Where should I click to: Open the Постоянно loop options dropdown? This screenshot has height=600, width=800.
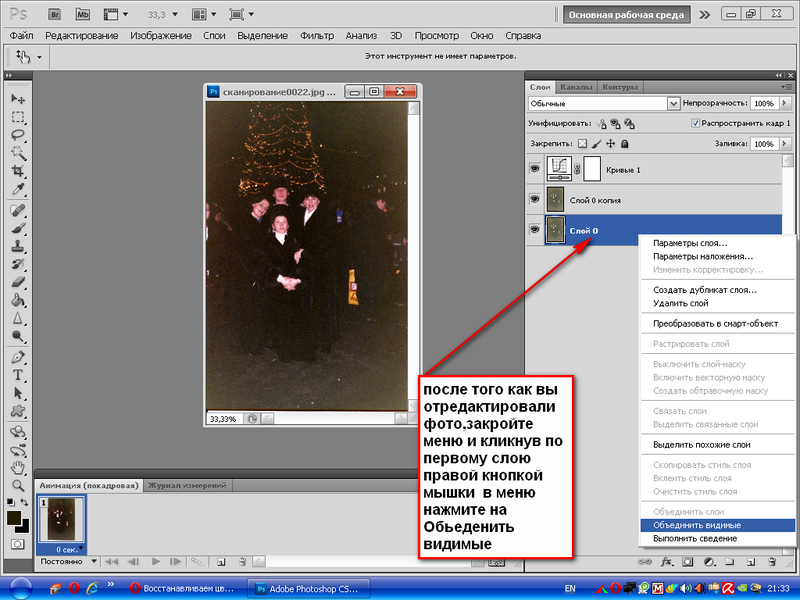click(x=65, y=562)
